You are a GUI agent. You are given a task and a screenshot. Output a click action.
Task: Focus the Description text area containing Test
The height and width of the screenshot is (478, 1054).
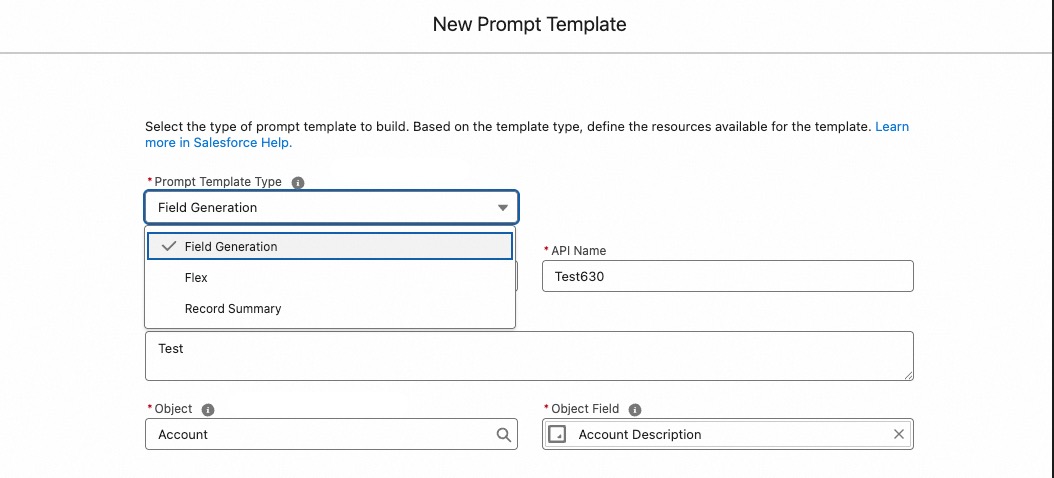[528, 356]
